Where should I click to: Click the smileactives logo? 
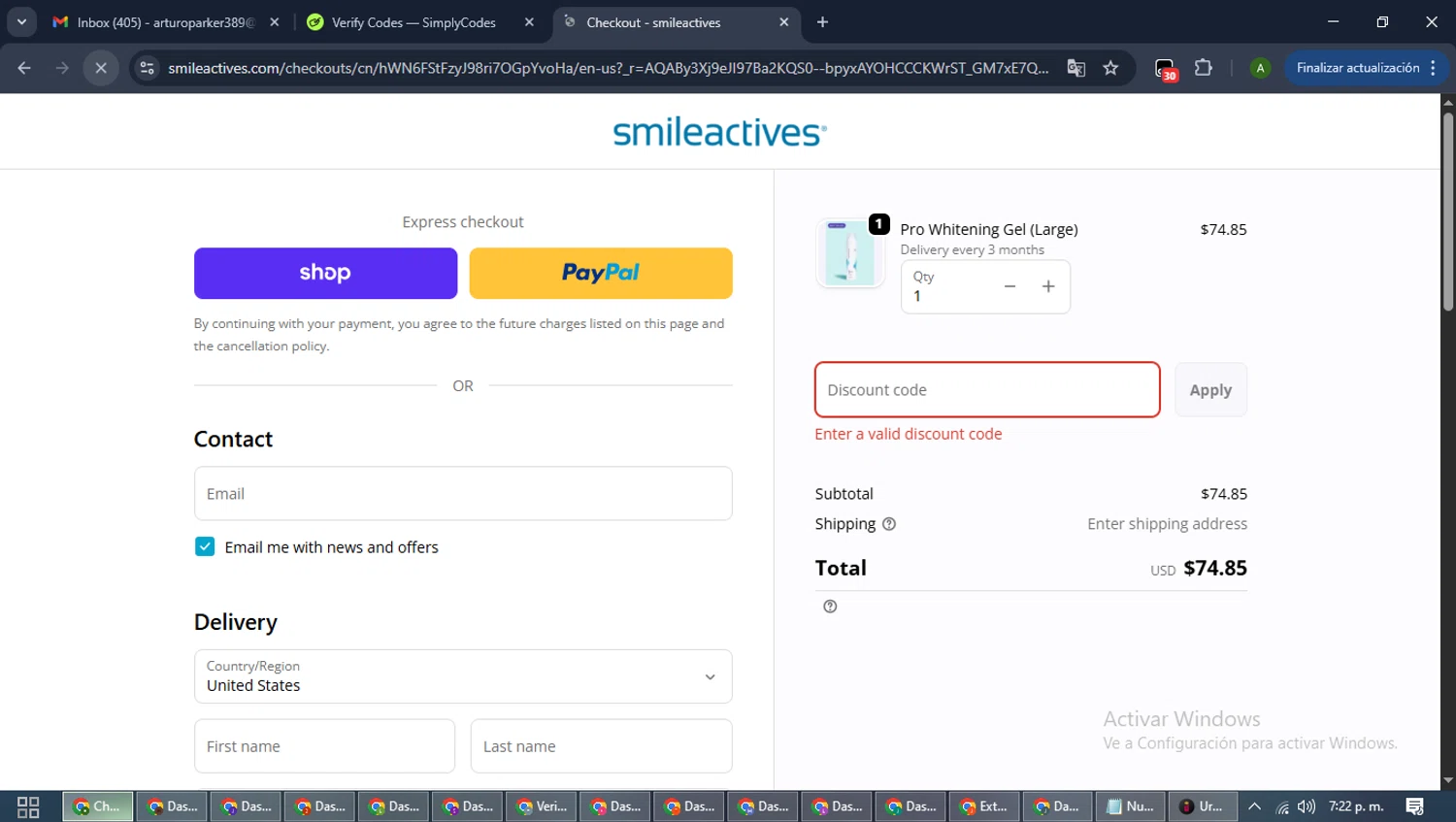720,132
